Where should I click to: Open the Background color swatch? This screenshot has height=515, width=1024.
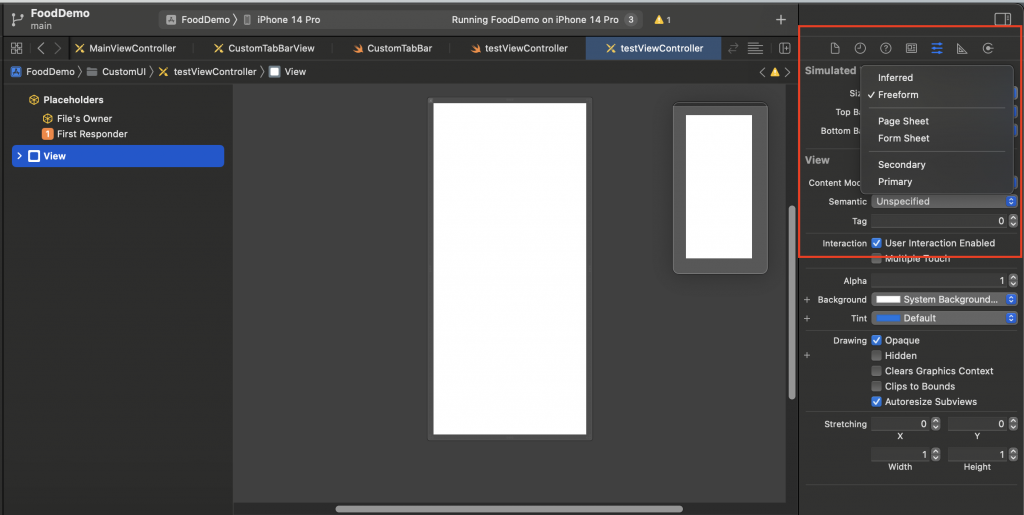click(x=887, y=300)
